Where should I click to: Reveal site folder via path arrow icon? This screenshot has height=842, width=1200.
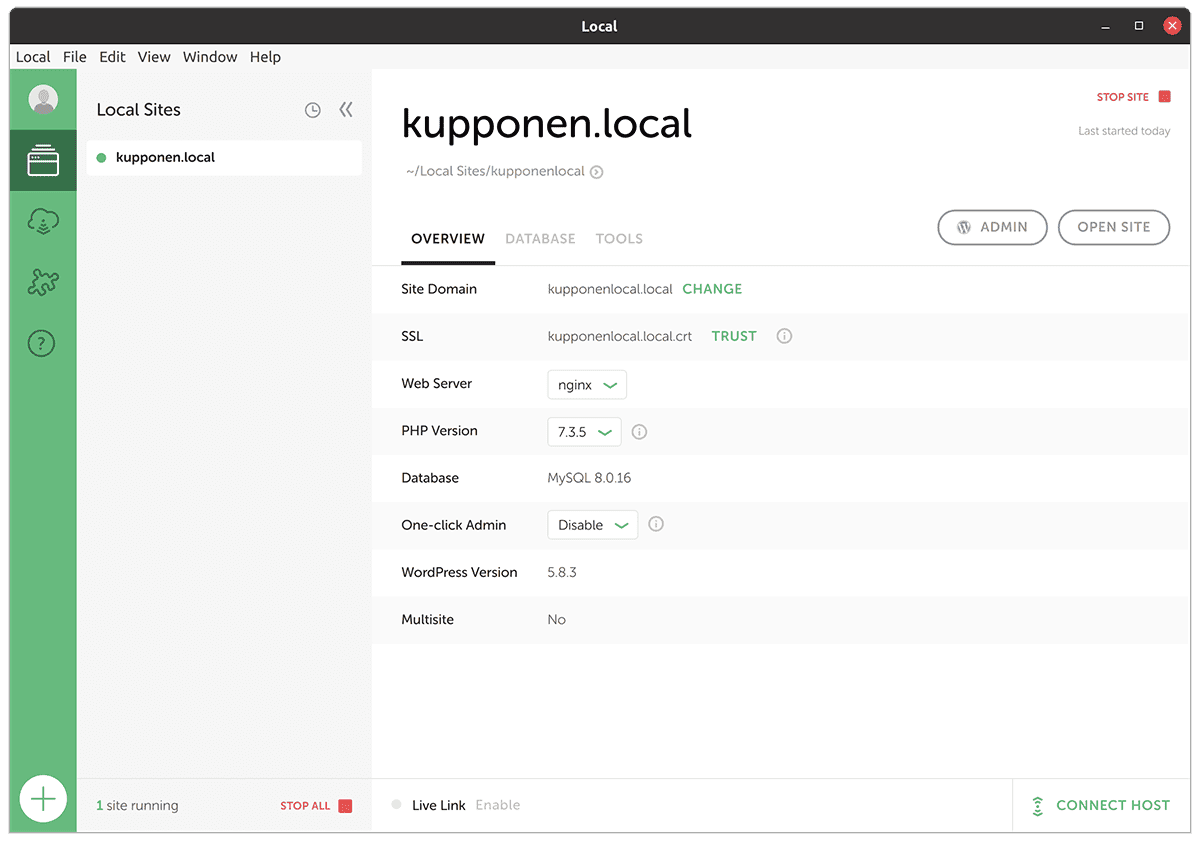click(x=597, y=172)
